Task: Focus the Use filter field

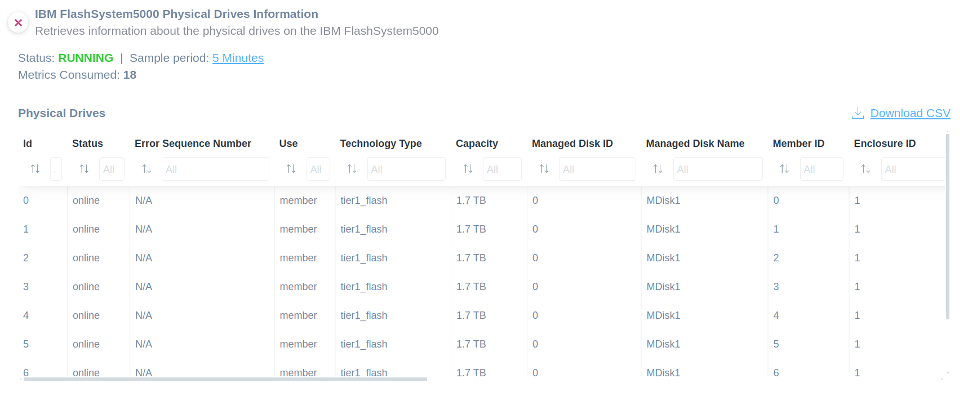Action: click(318, 169)
